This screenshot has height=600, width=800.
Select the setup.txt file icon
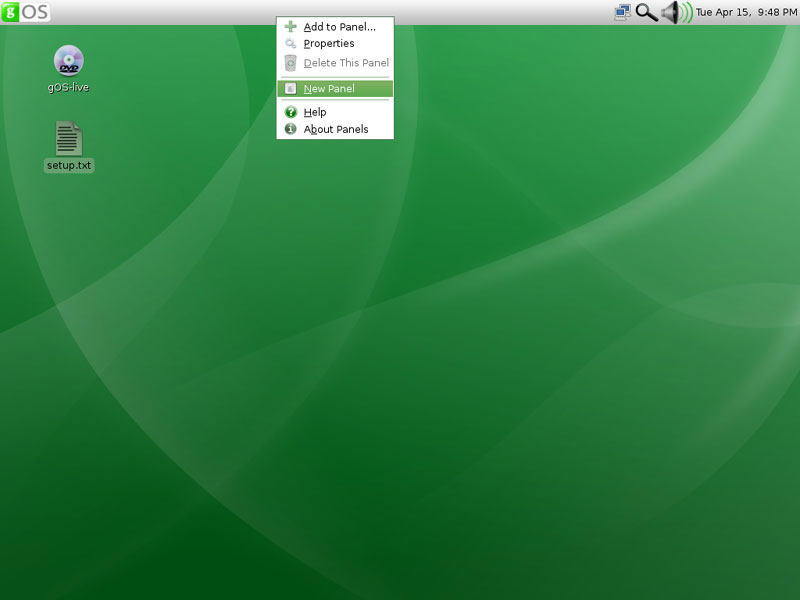pyautogui.click(x=68, y=138)
